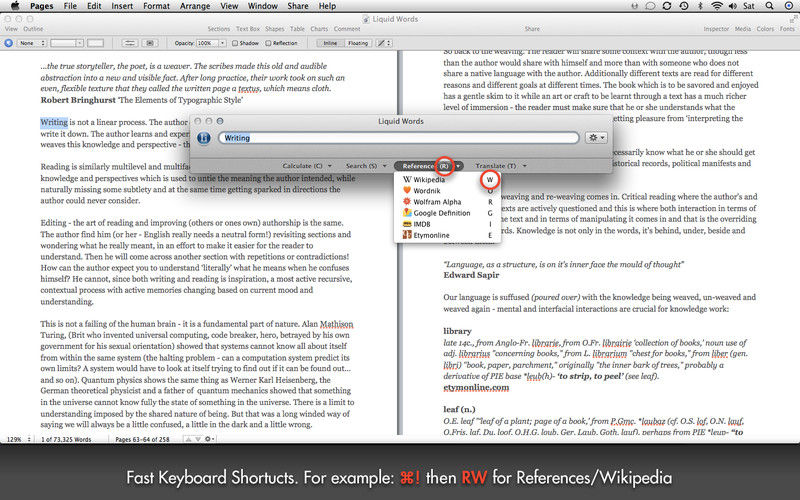This screenshot has width=800, height=500.
Task: Click the Text Box toolbar button
Action: (x=248, y=29)
